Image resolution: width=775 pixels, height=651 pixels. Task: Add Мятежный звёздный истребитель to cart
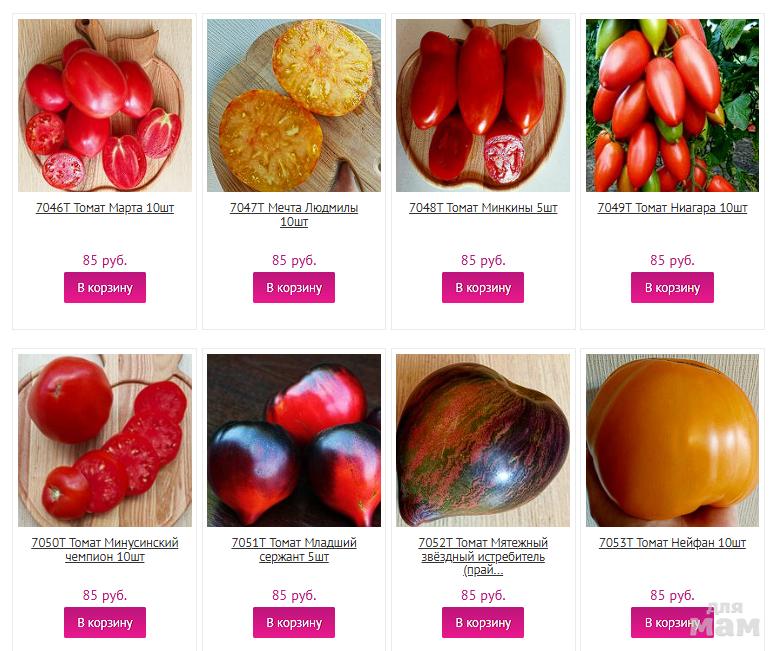(x=483, y=622)
